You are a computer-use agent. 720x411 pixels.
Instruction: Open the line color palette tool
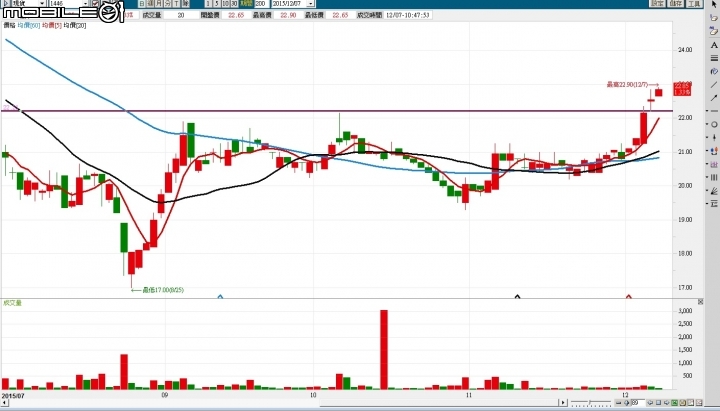click(x=714, y=71)
